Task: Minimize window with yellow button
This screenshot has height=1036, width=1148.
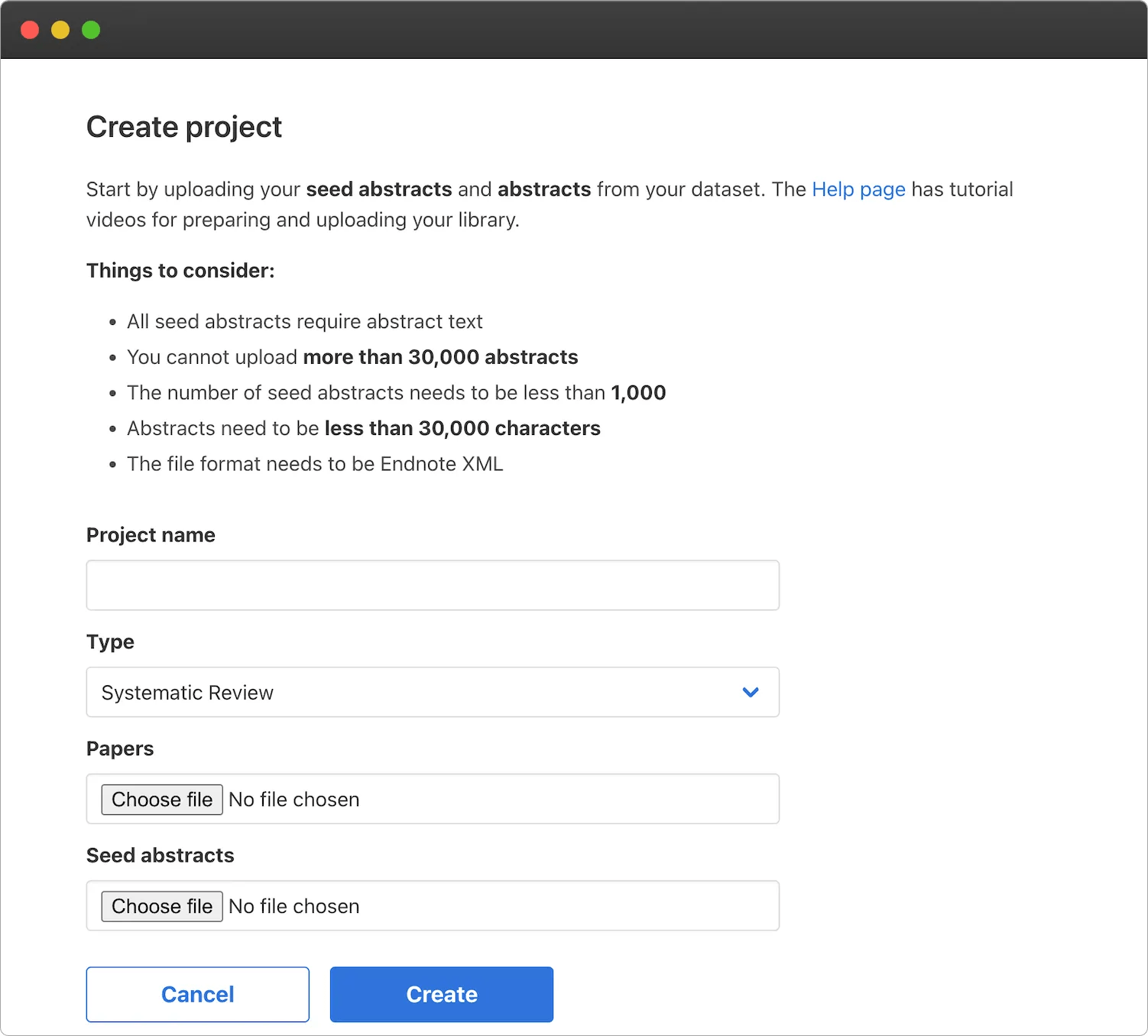Action: [60, 30]
